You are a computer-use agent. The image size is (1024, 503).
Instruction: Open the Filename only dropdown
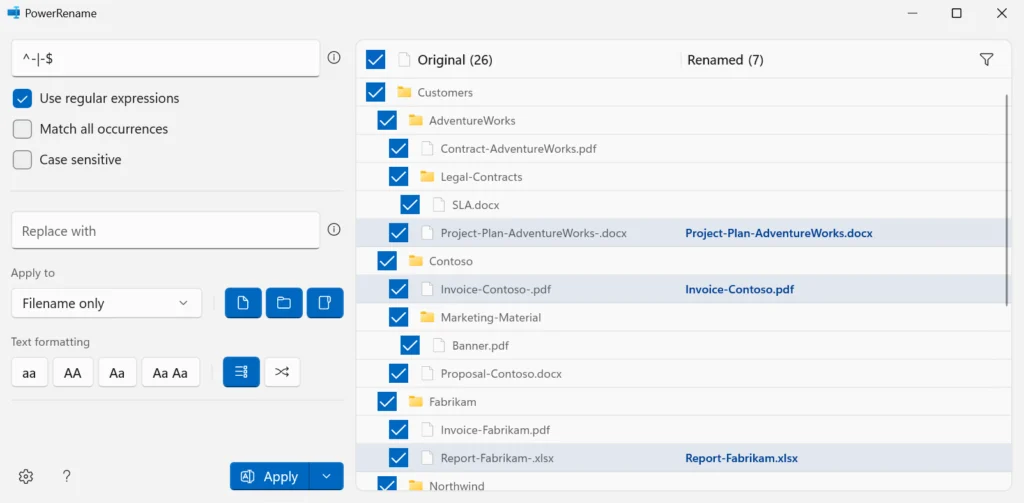click(x=106, y=303)
